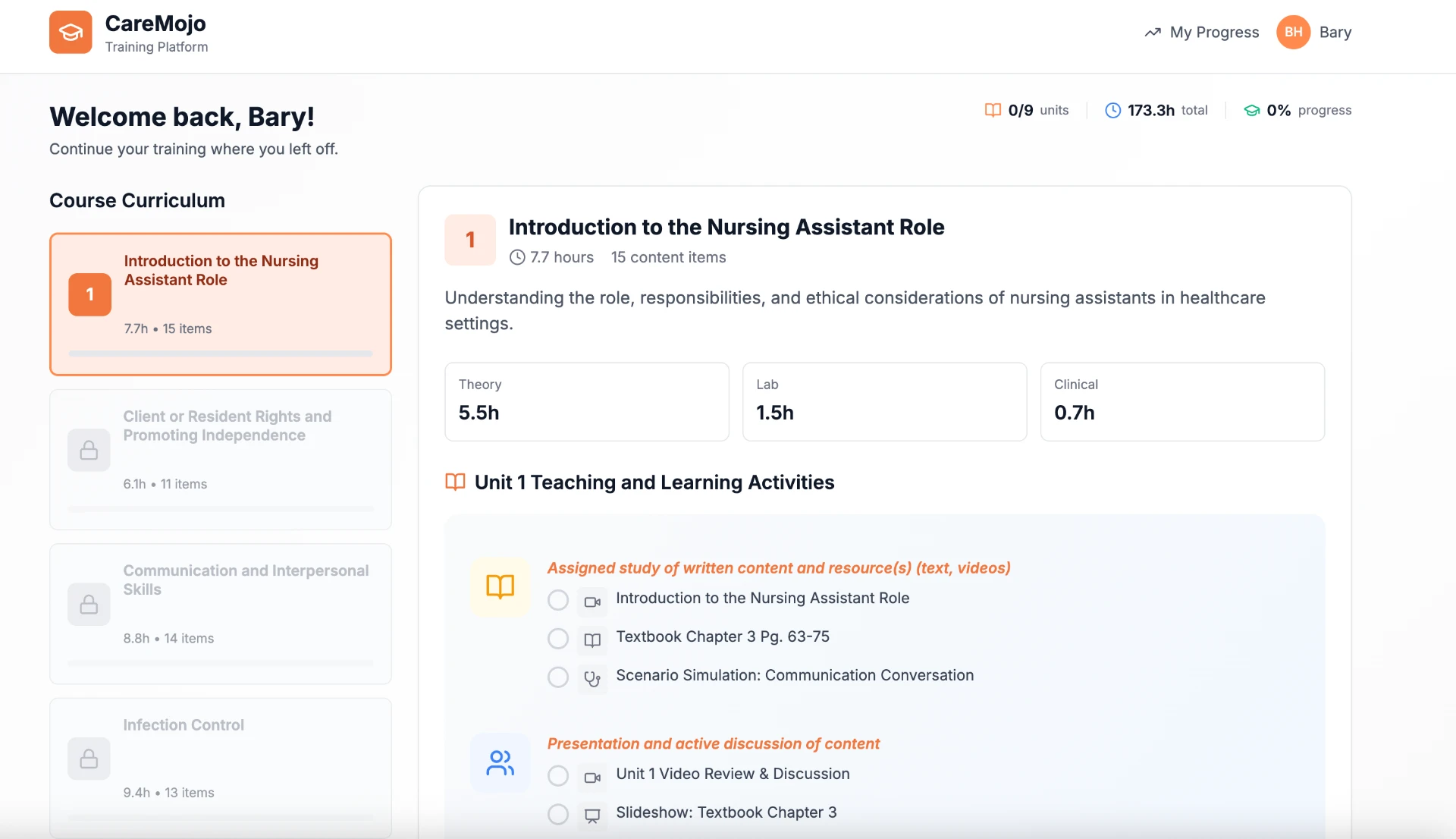The image size is (1456, 839).
Task: Click video camera icon for Introduction to Nursing Assistant Role
Action: click(592, 602)
